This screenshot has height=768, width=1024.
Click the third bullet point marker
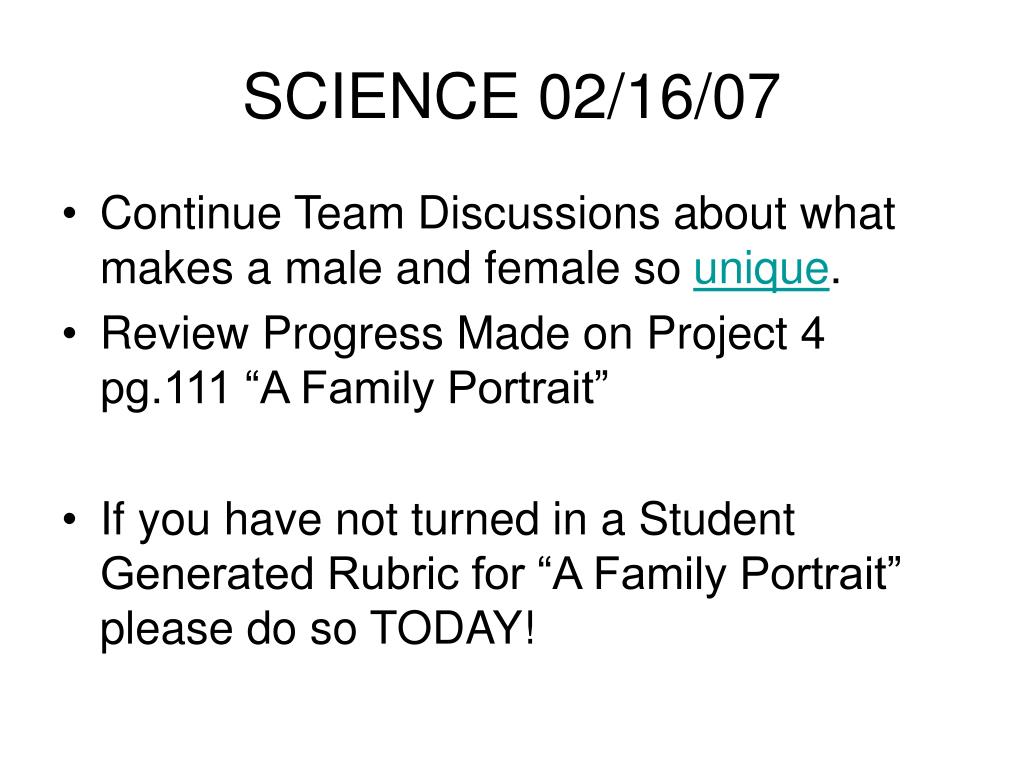pyautogui.click(x=70, y=520)
